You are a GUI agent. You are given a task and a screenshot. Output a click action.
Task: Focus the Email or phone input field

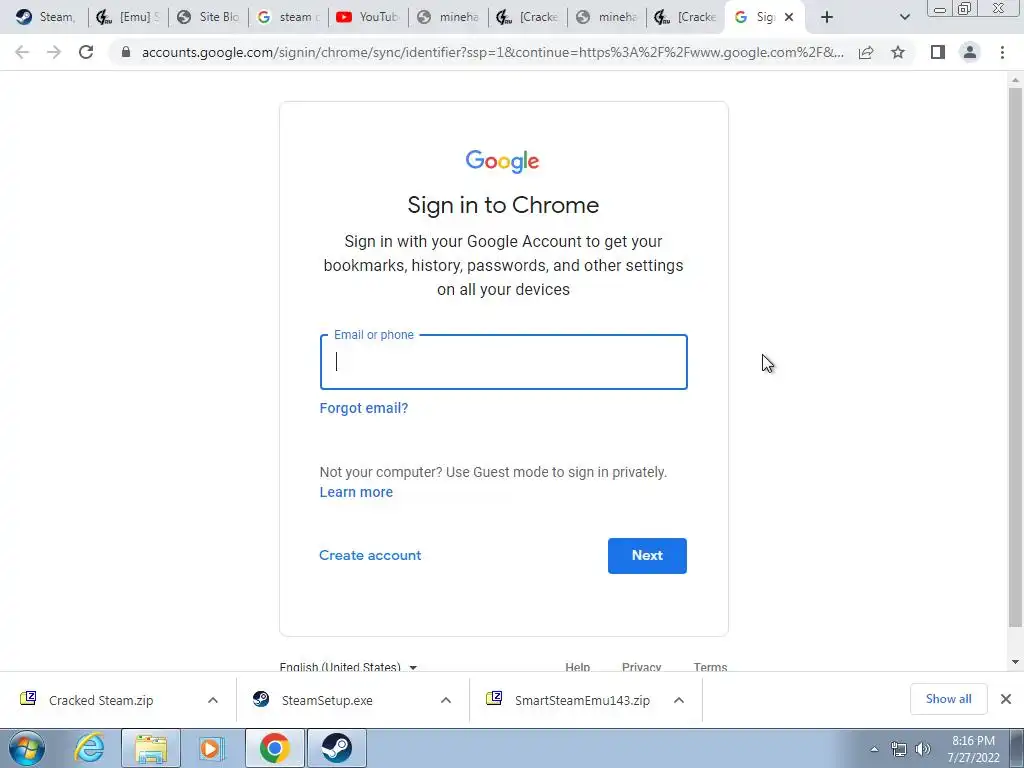point(504,362)
